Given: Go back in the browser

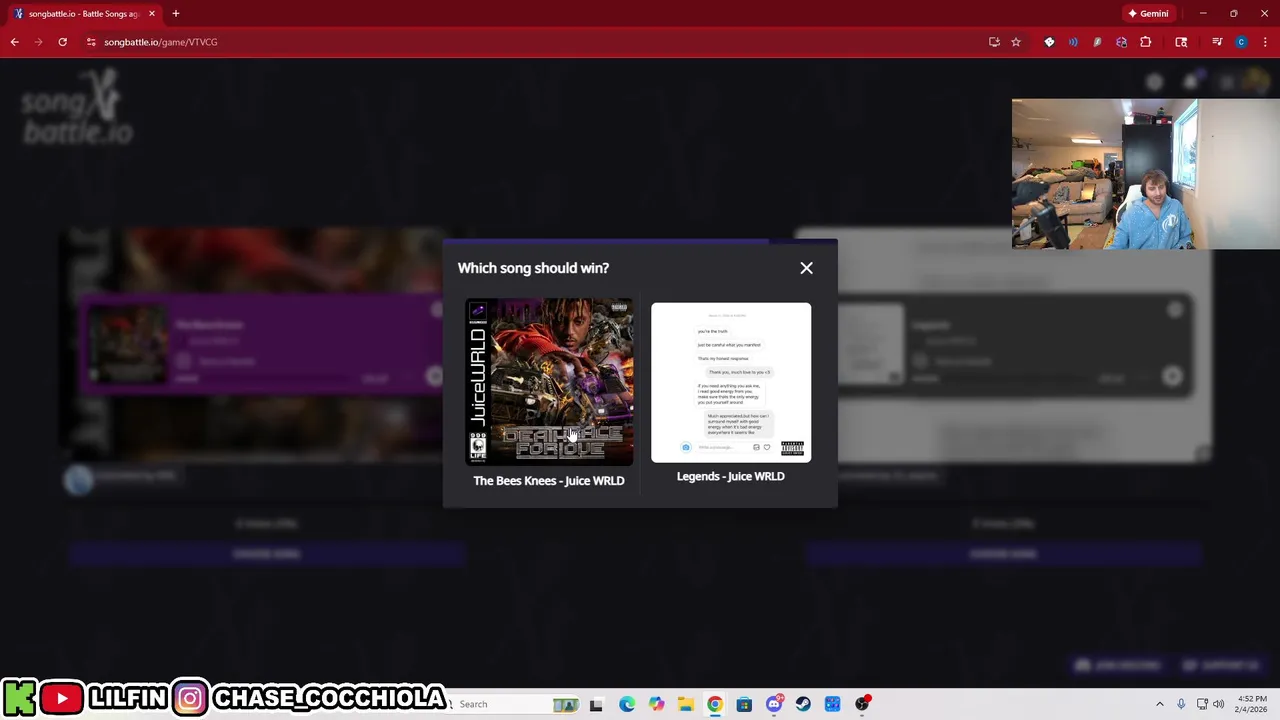Looking at the screenshot, I should [15, 42].
